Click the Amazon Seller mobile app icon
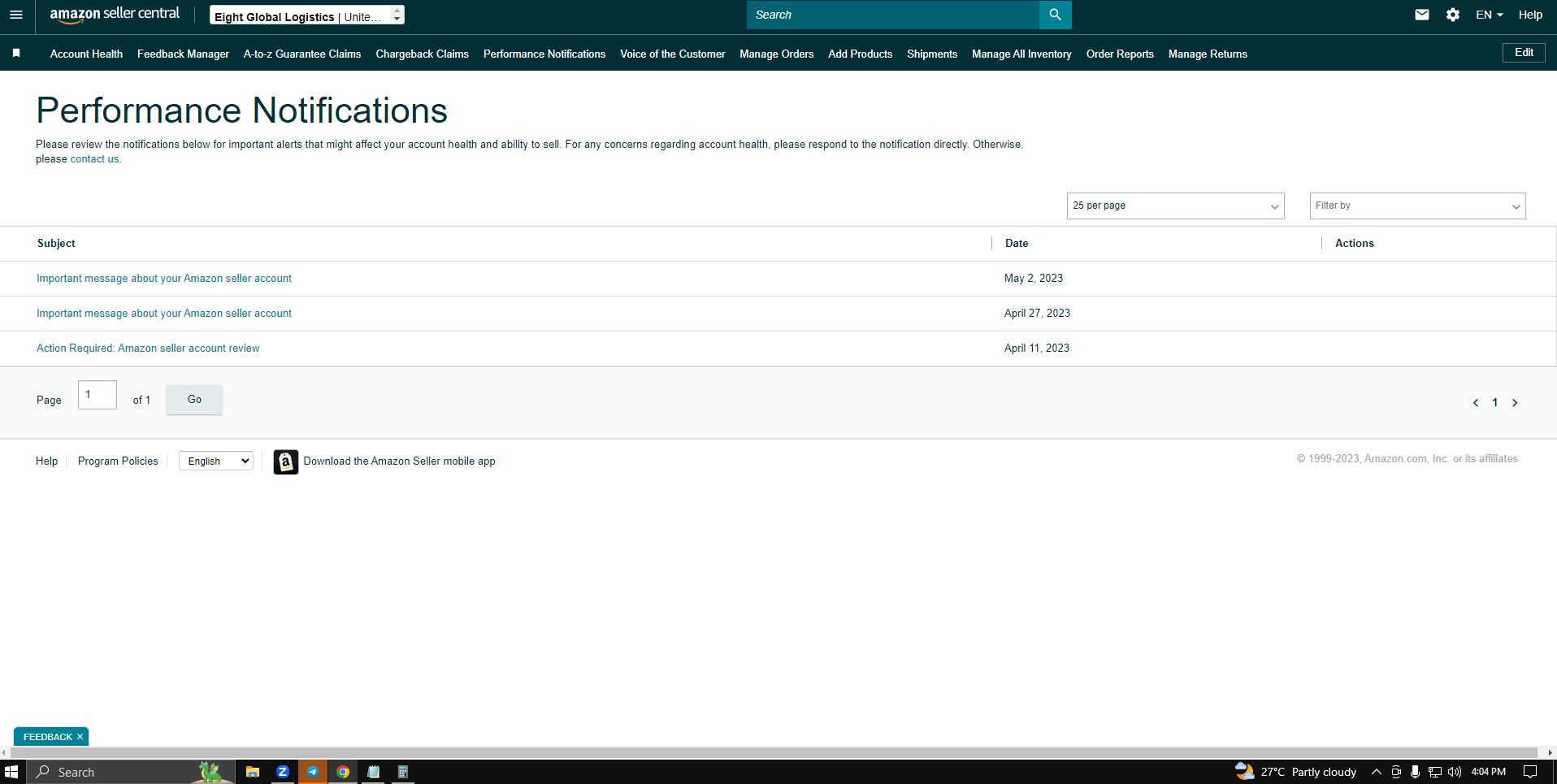The image size is (1557, 784). pos(285,461)
